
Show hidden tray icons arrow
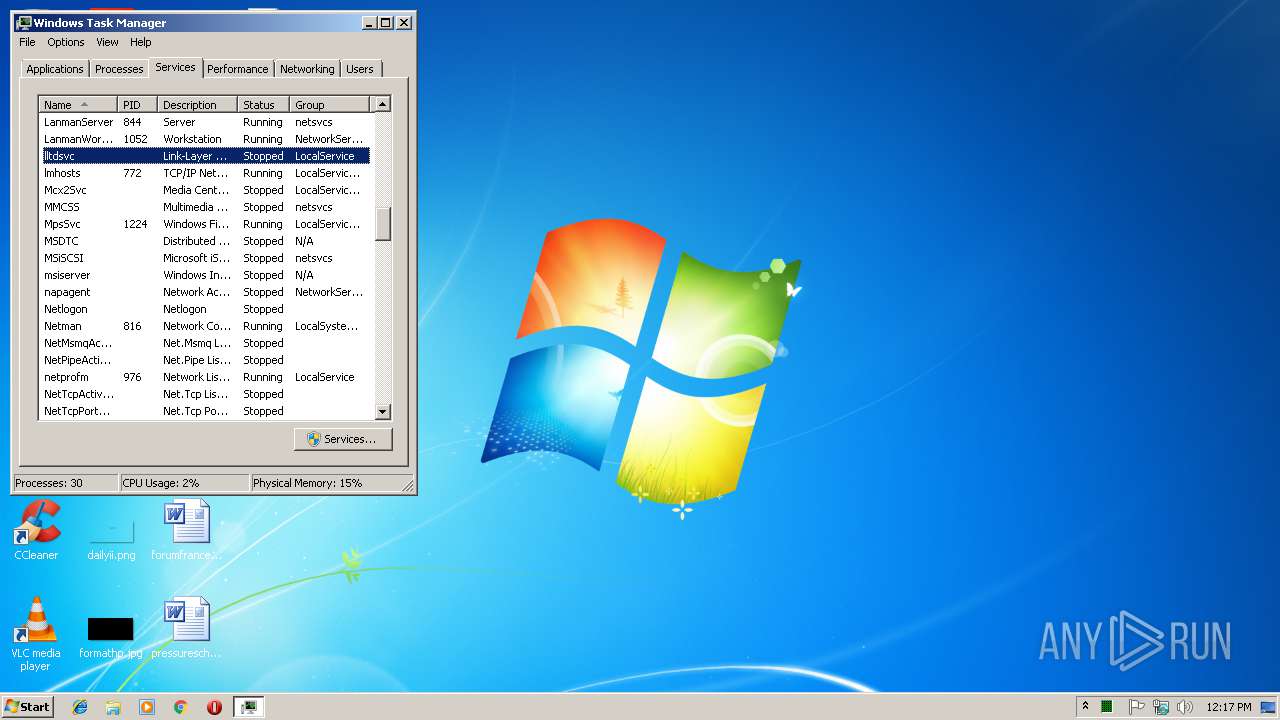tap(1085, 707)
